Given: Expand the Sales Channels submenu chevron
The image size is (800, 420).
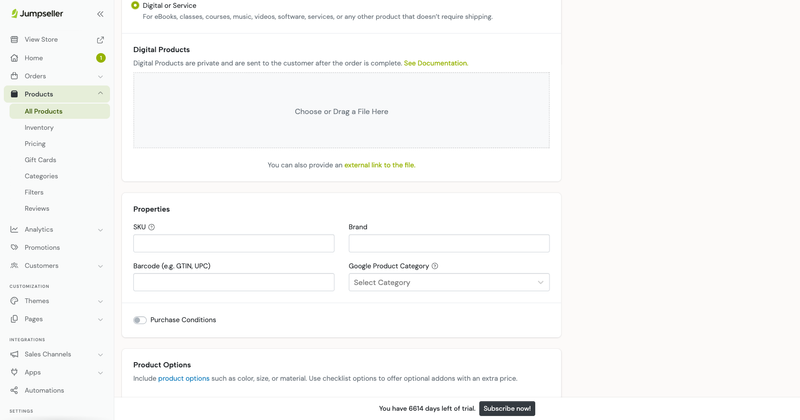Looking at the screenshot, I should [101, 355].
